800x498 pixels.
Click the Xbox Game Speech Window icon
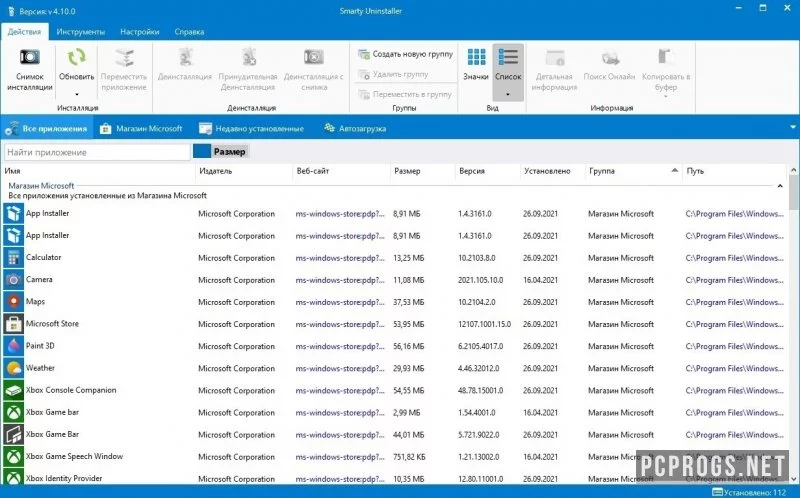[13, 456]
